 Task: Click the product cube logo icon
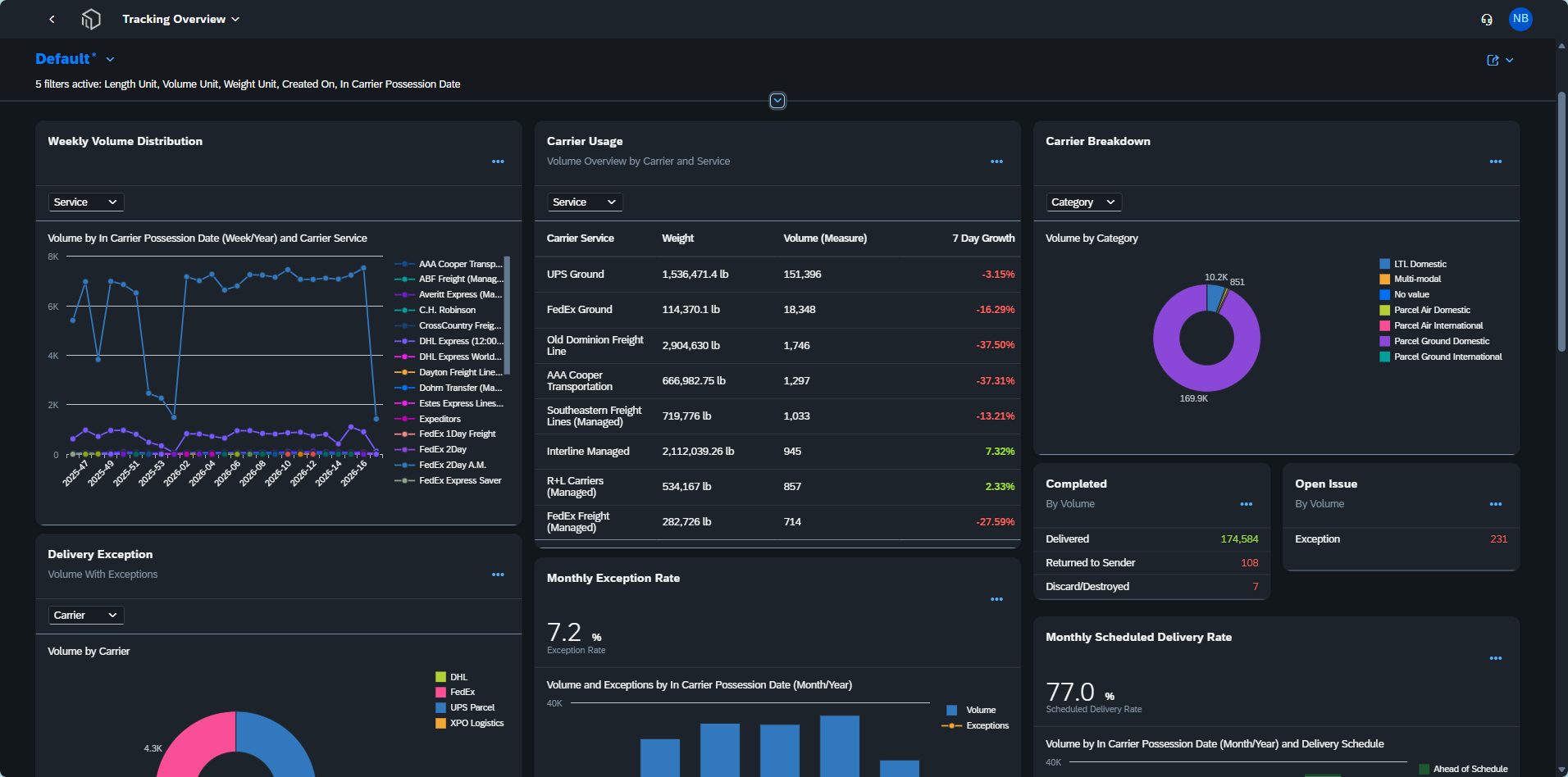click(91, 19)
